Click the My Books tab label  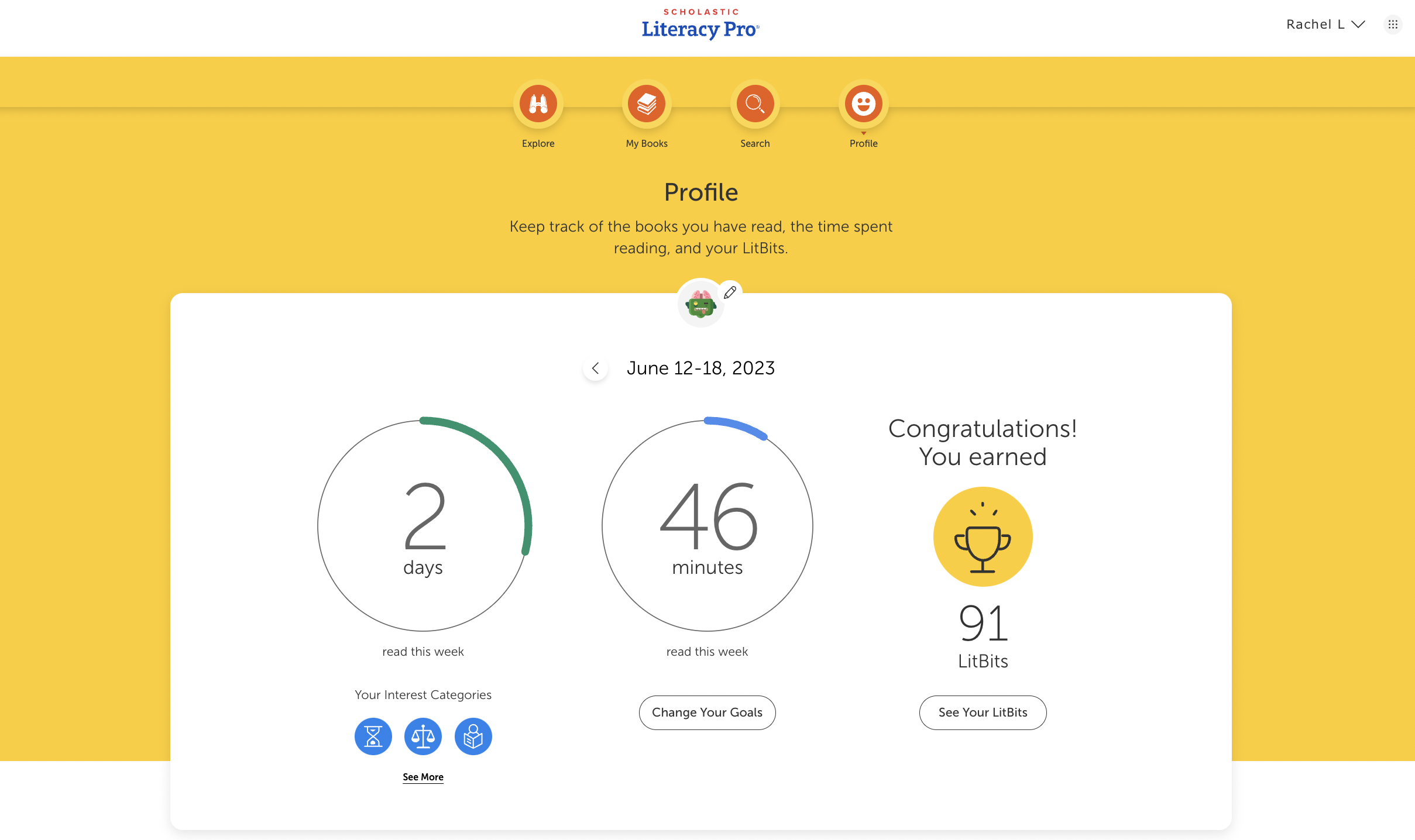(x=647, y=143)
